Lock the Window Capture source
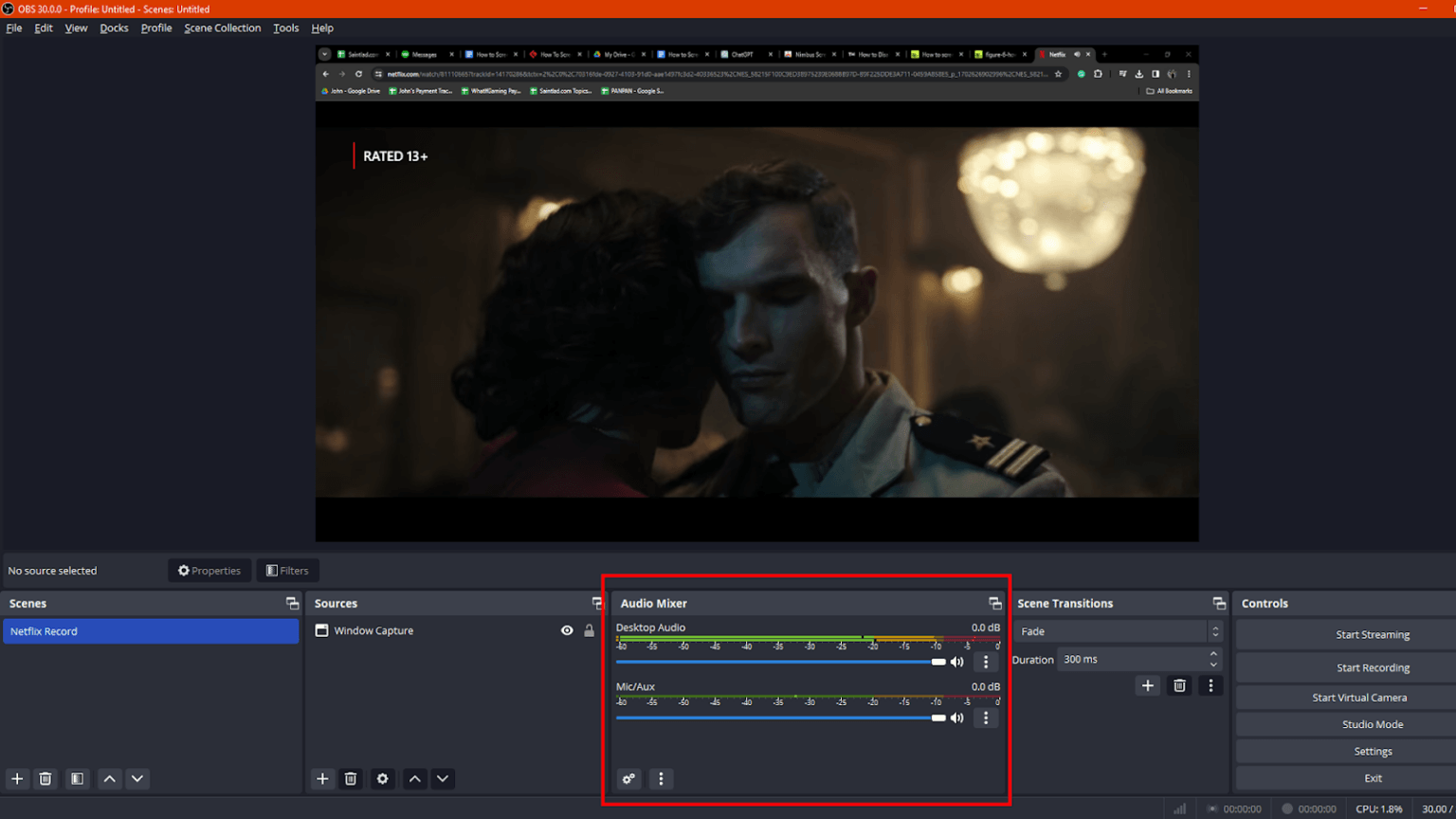This screenshot has width=1456, height=819. coord(588,629)
